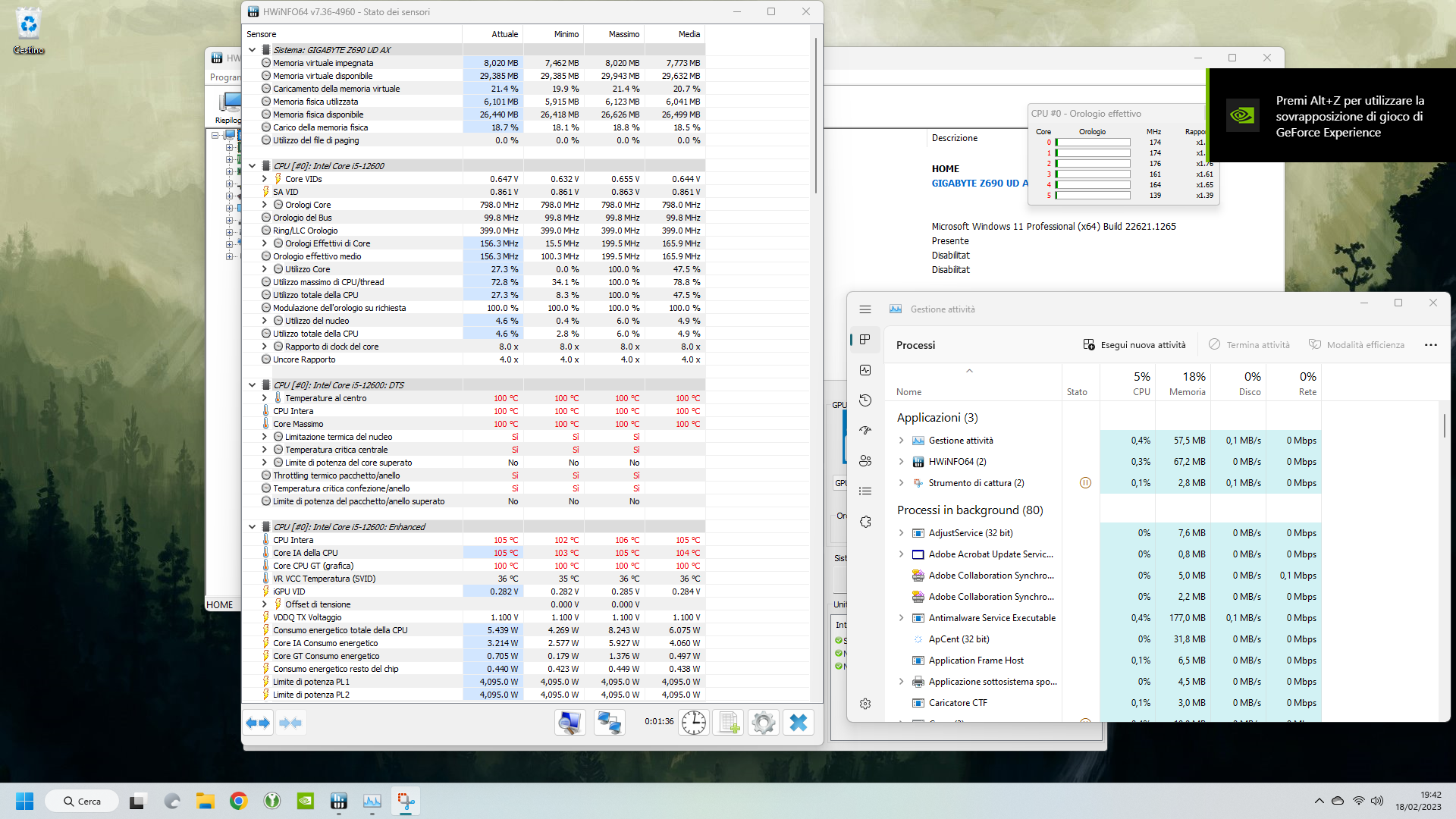Expand the Core VIDs sensor row
Screen dimensions: 1456x819
[264, 179]
